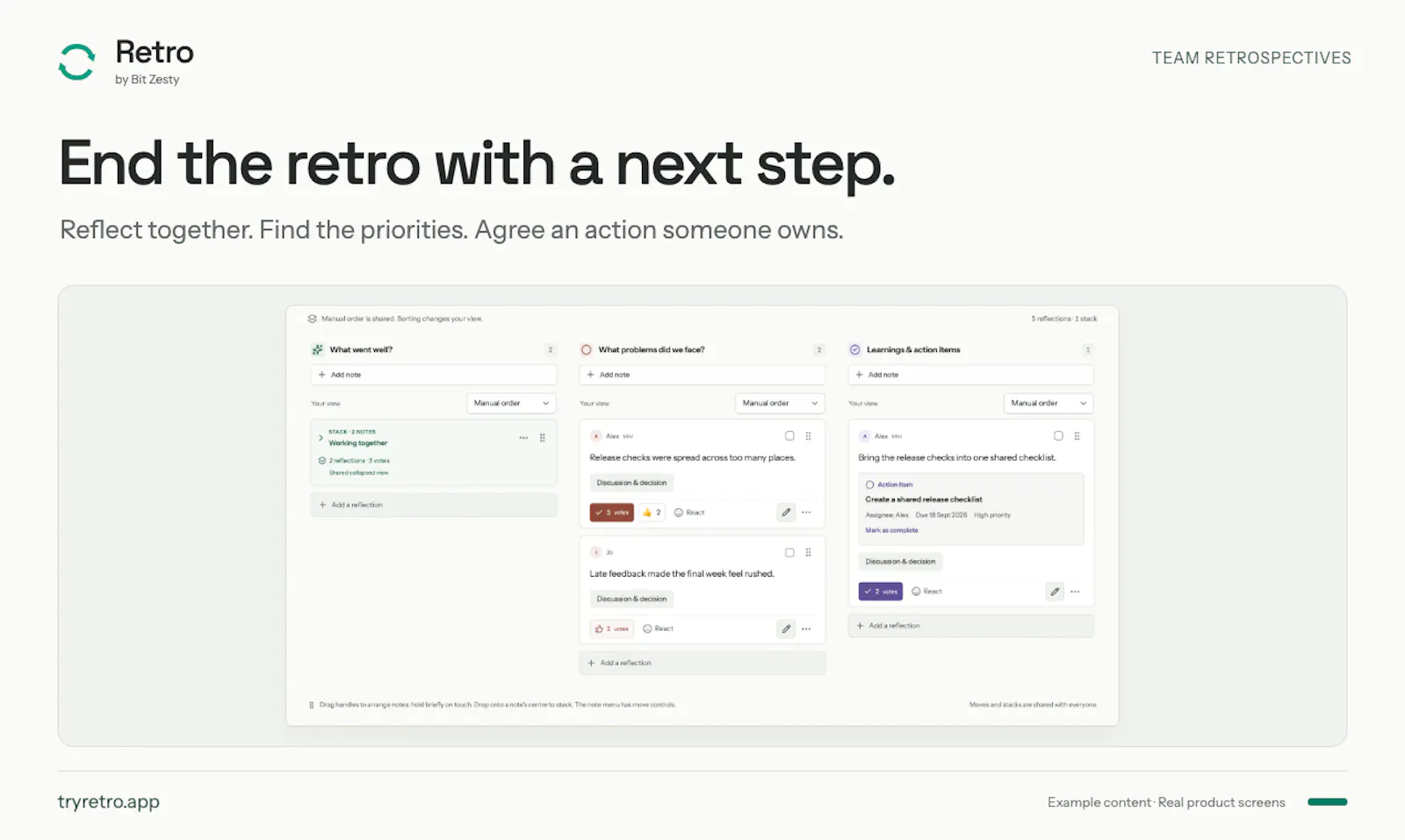
Task: Click the count badge beside What went well
Action: click(551, 349)
